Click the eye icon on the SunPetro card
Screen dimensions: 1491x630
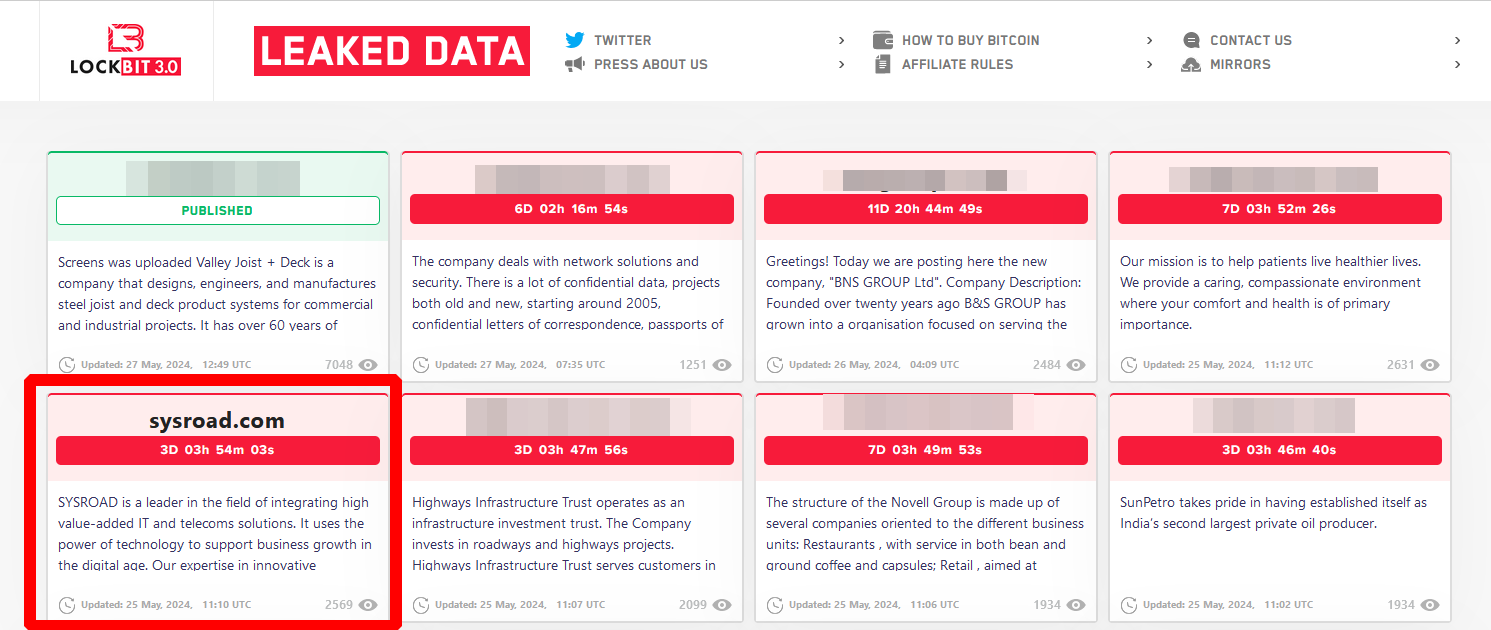click(1430, 605)
